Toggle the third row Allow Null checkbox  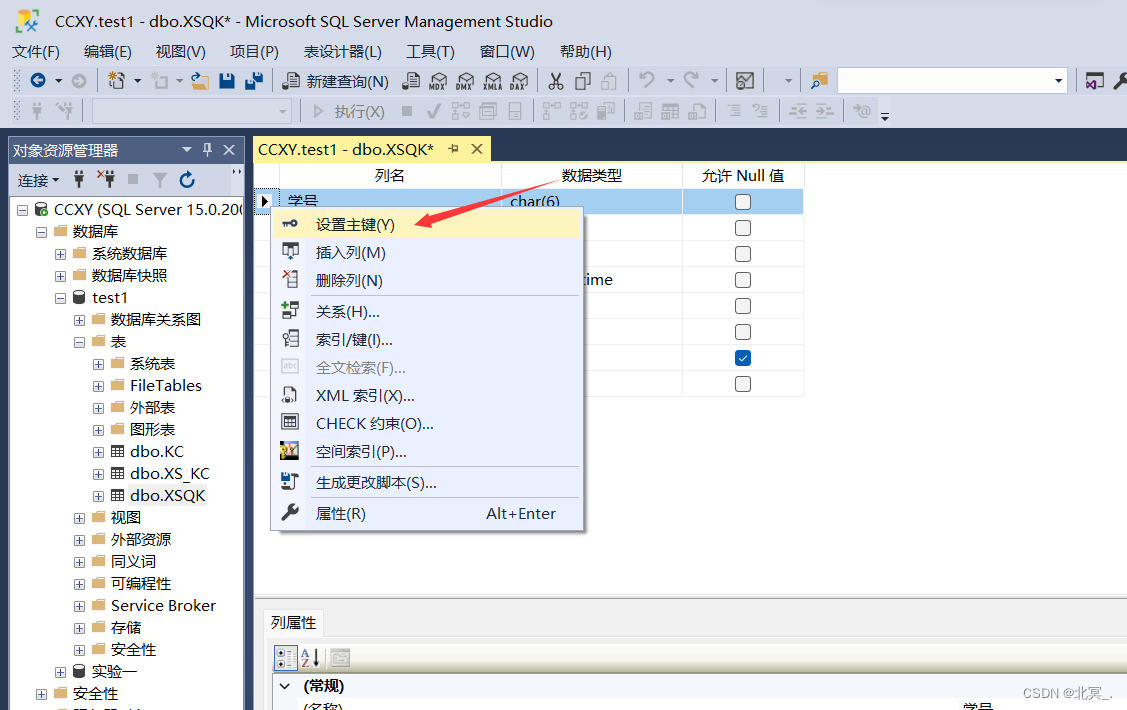[x=742, y=254]
